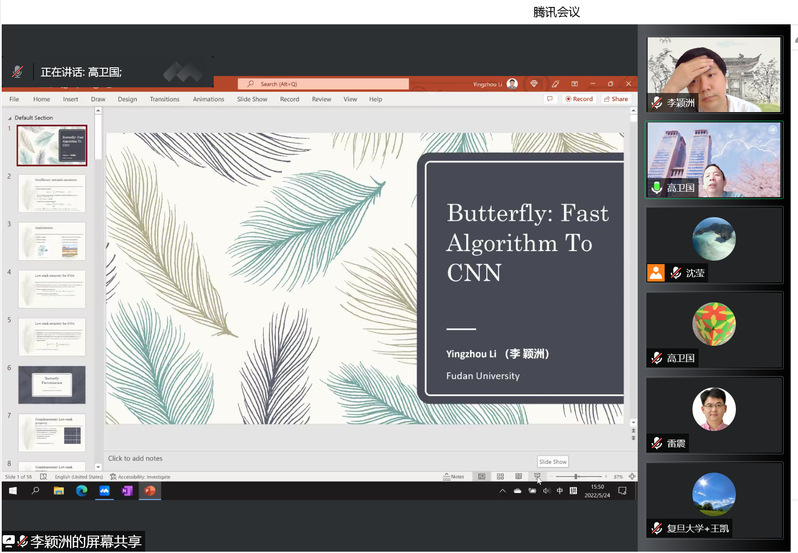Click the Windows Start button
This screenshot has width=798, height=553.
[x=13, y=491]
